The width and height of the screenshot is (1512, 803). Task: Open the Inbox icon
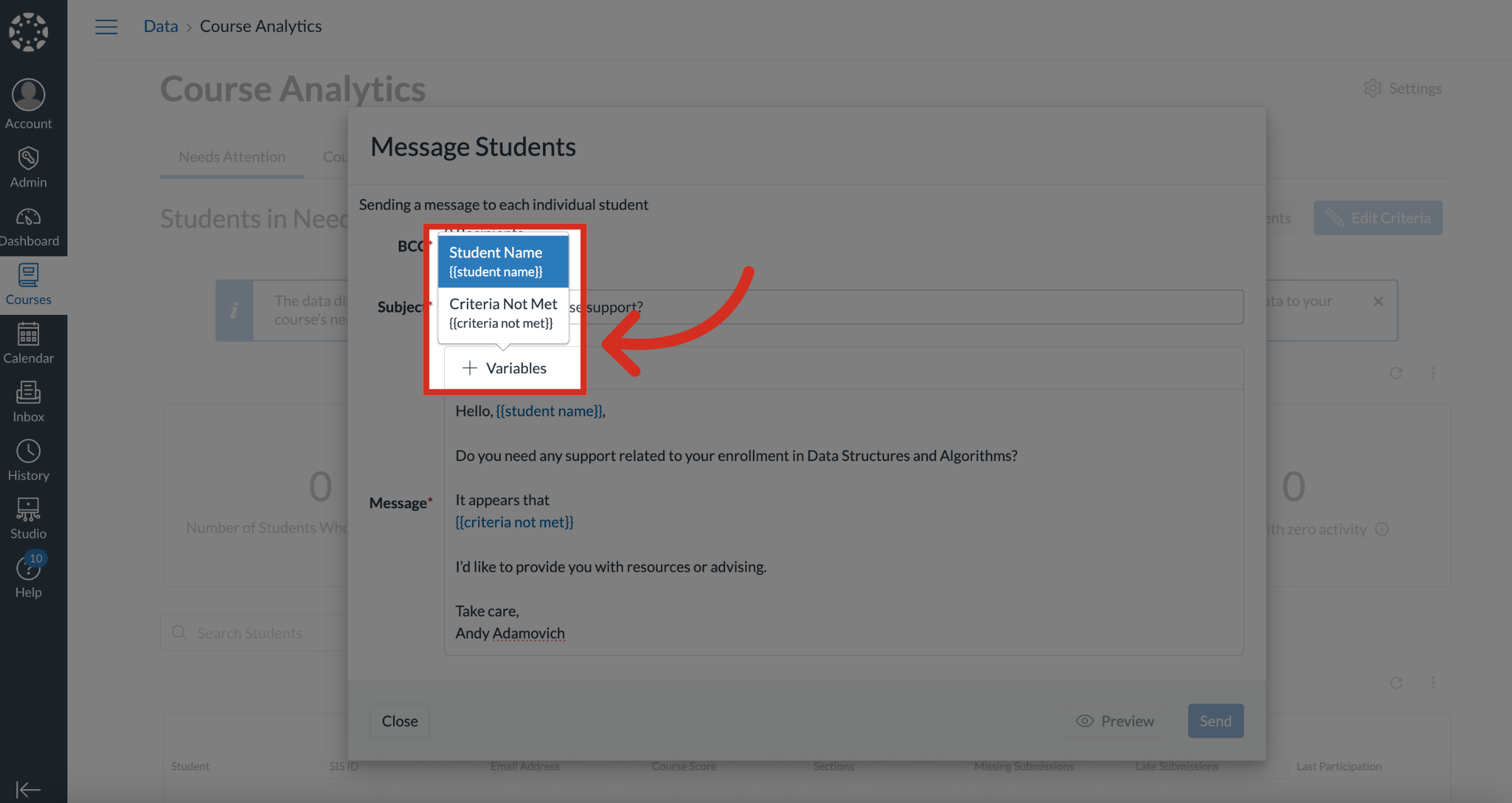click(28, 402)
